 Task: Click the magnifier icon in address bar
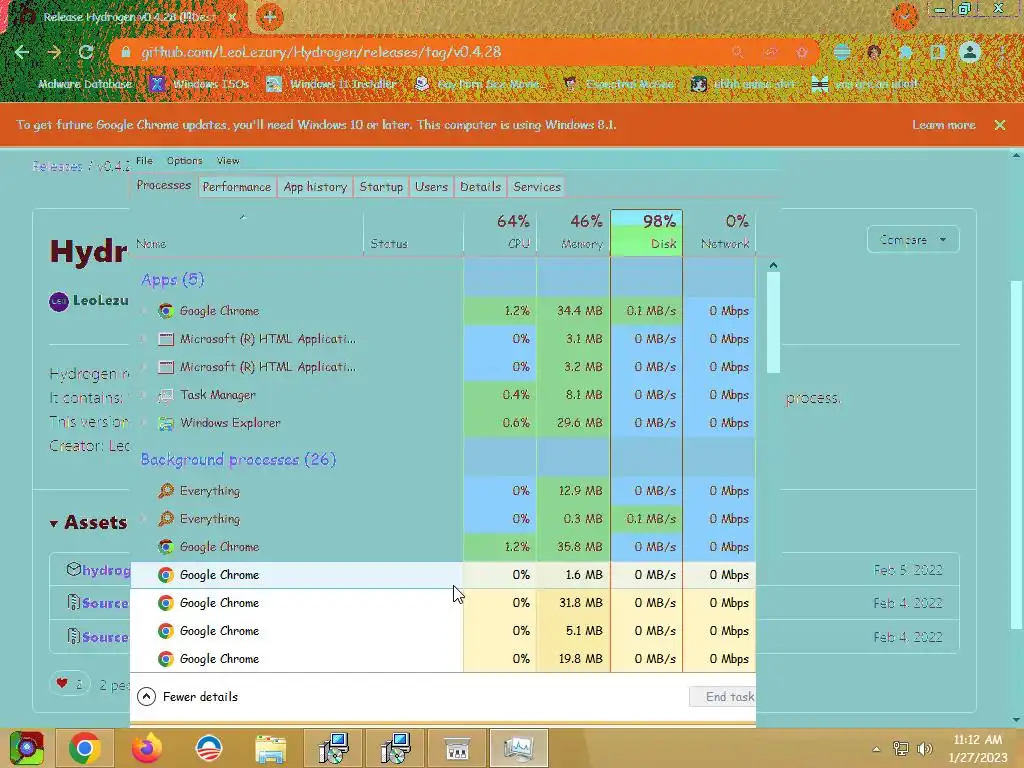click(x=737, y=52)
